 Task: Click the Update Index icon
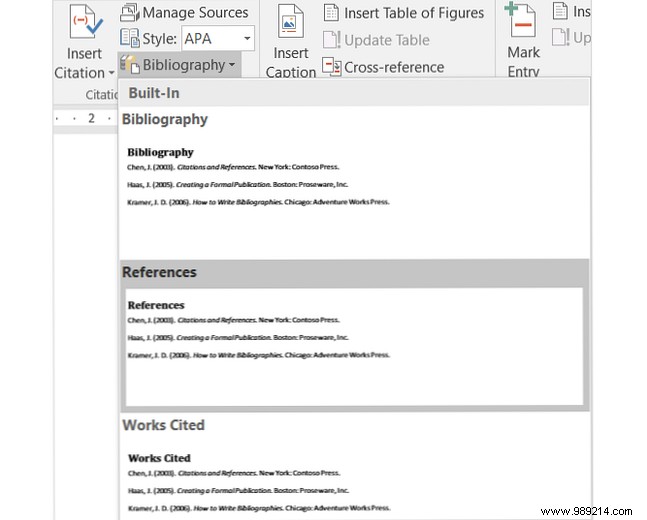pyautogui.click(x=561, y=37)
